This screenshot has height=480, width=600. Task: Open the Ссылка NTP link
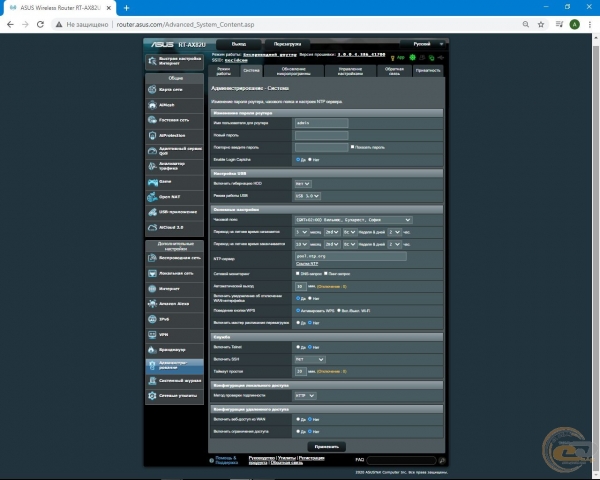point(307,264)
